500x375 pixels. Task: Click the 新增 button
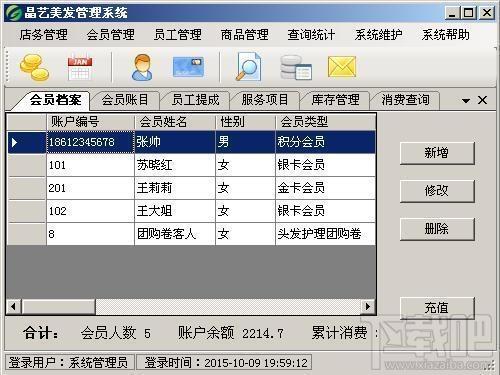[437, 153]
